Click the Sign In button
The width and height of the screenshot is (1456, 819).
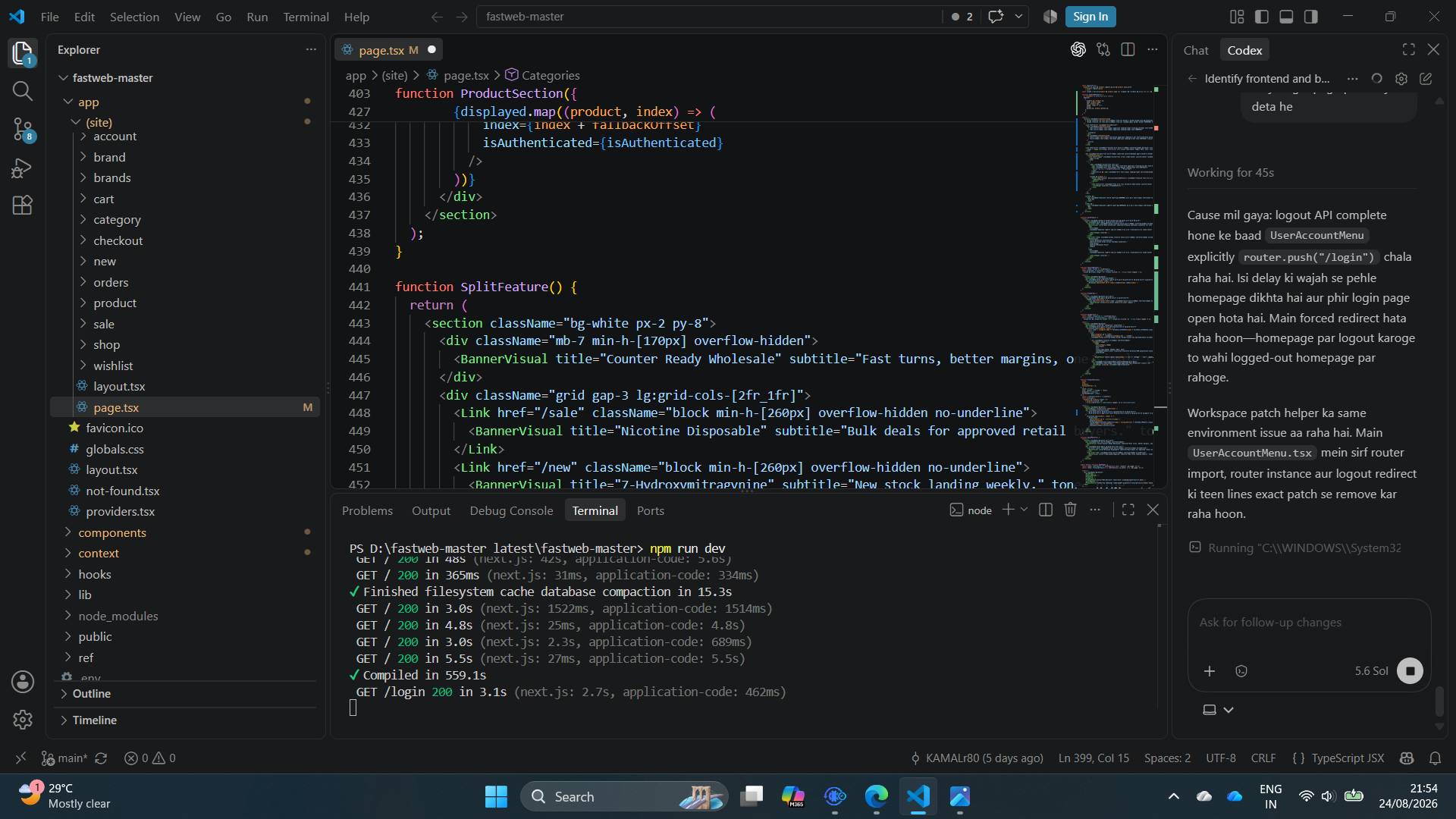(1090, 17)
